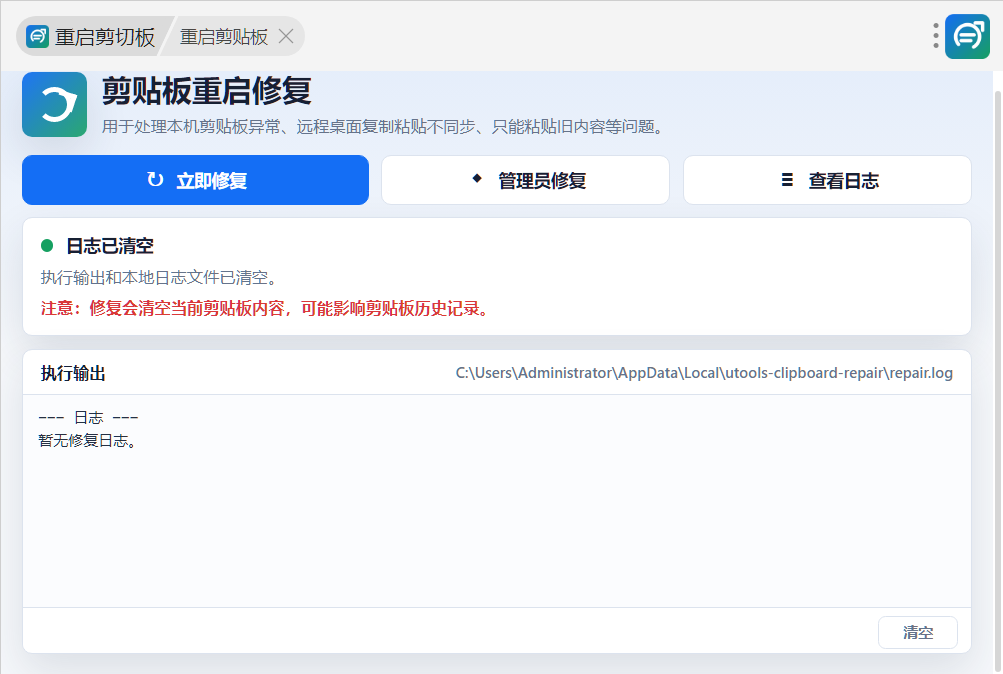Click the 立即修复 repair button

pos(195,180)
